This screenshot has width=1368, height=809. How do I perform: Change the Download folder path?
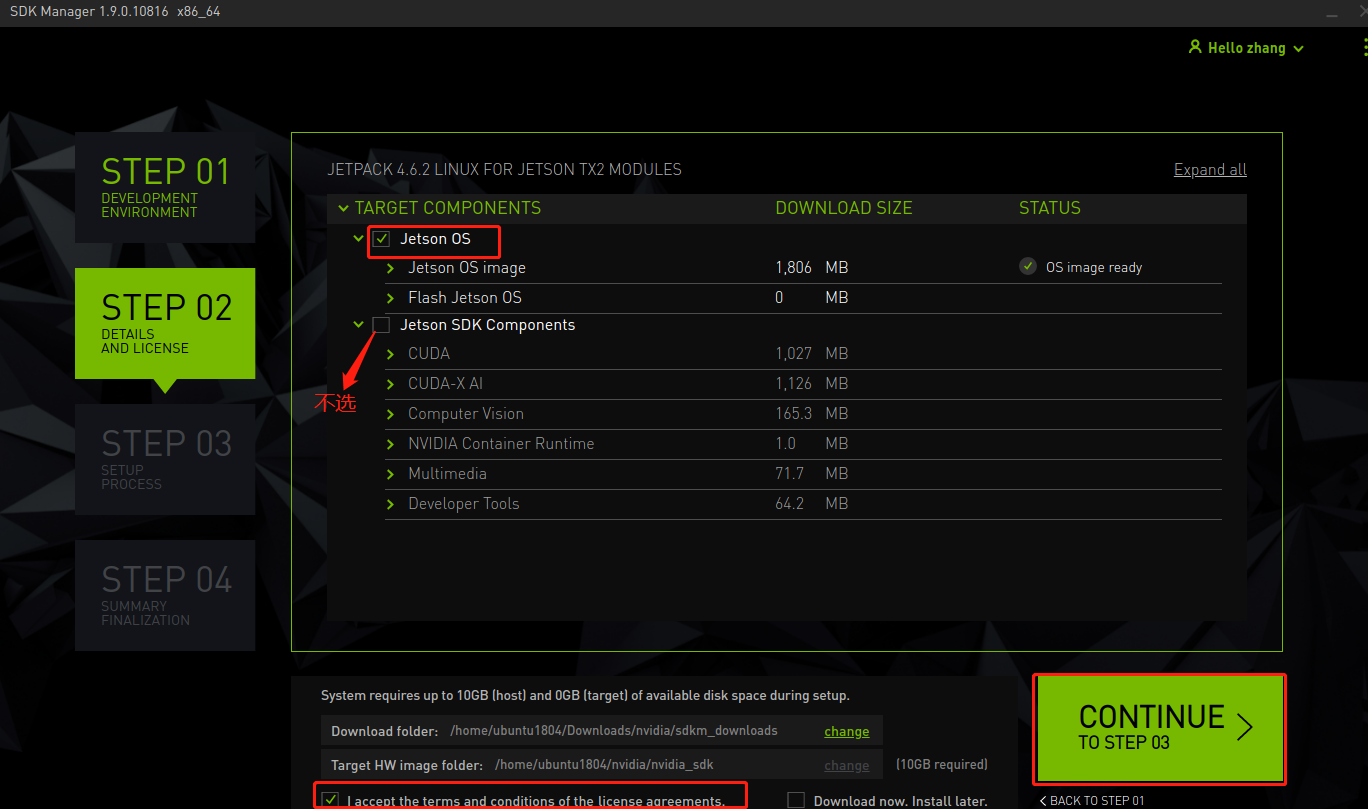(x=846, y=731)
